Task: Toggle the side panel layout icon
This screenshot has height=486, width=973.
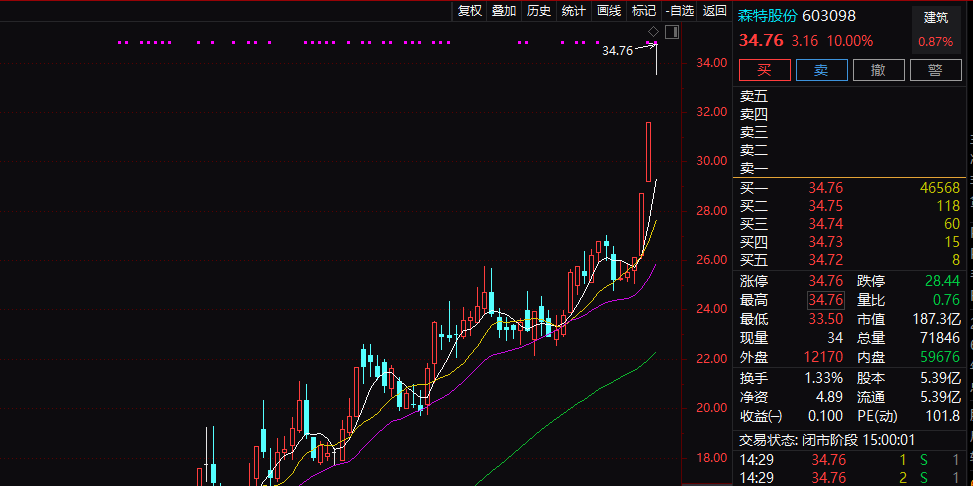Action: 672,32
